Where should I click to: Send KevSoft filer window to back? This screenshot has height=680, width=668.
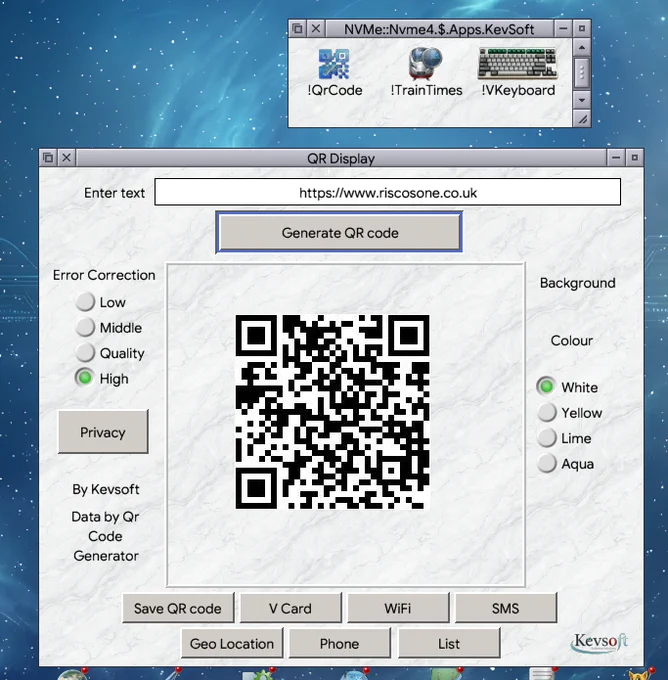tap(297, 29)
